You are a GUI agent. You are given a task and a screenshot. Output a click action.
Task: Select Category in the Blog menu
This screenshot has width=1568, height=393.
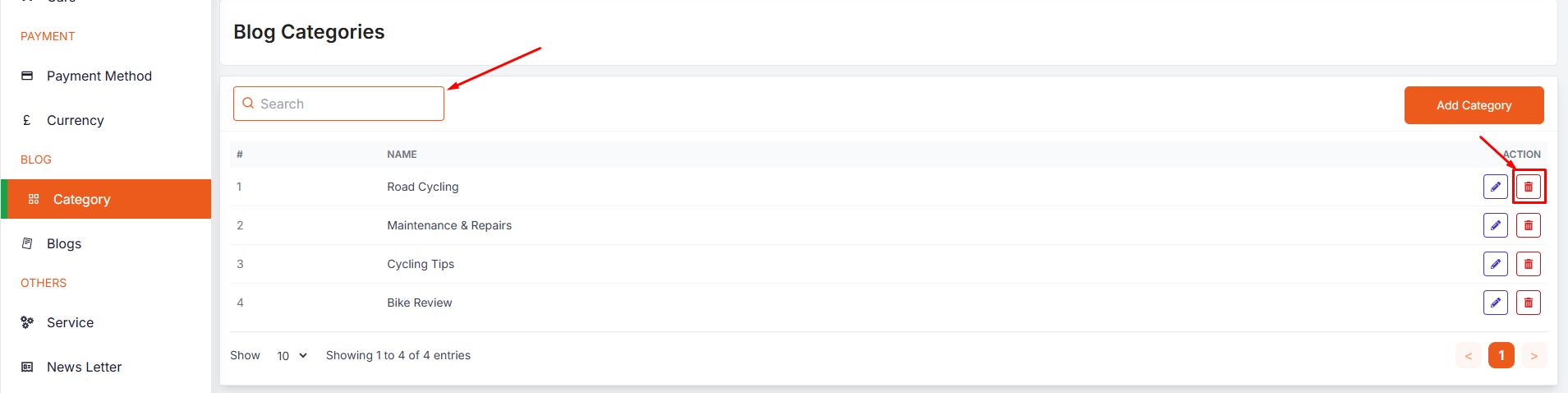81,199
